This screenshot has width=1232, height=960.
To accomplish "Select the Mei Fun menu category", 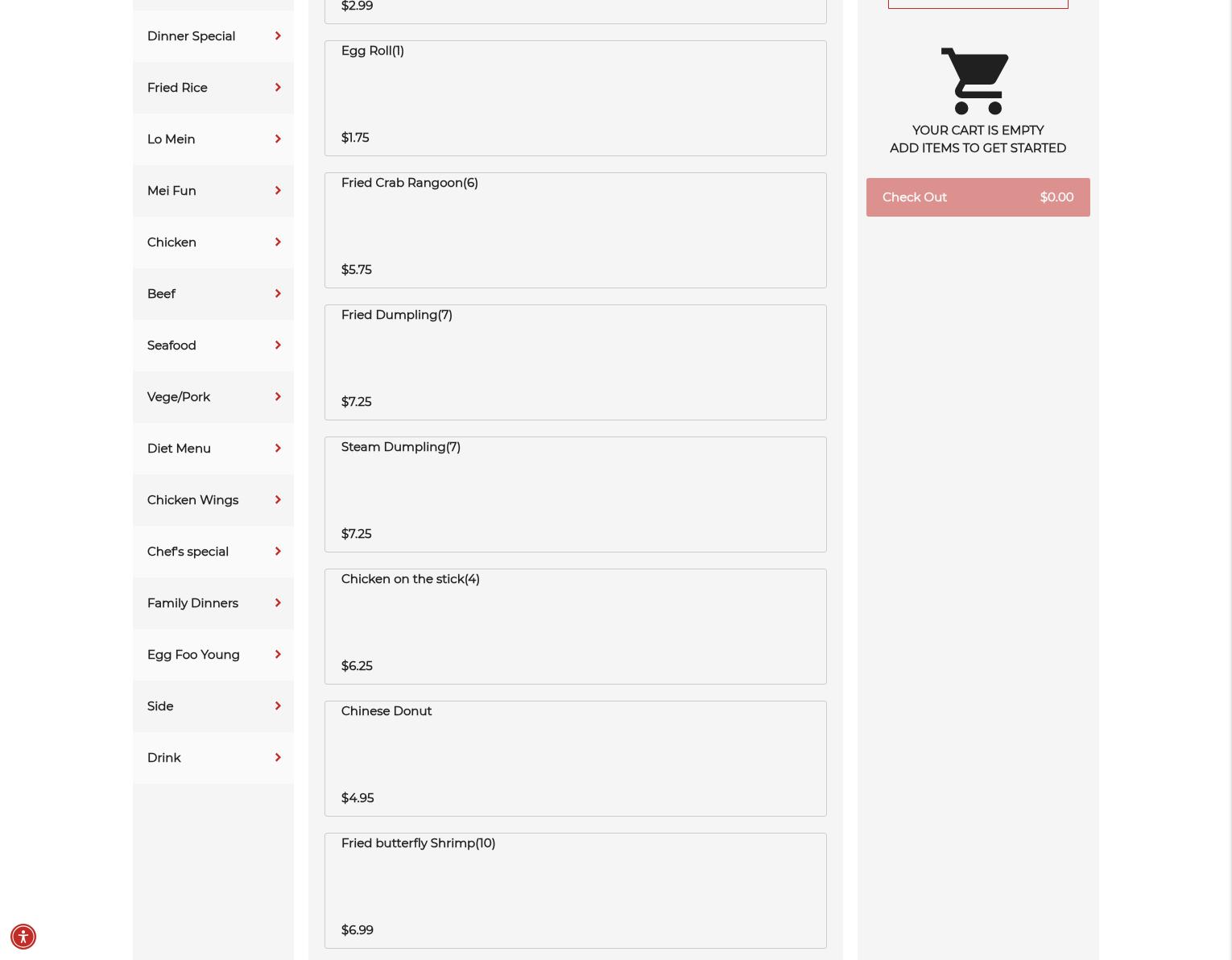I will pyautogui.click(x=213, y=191).
